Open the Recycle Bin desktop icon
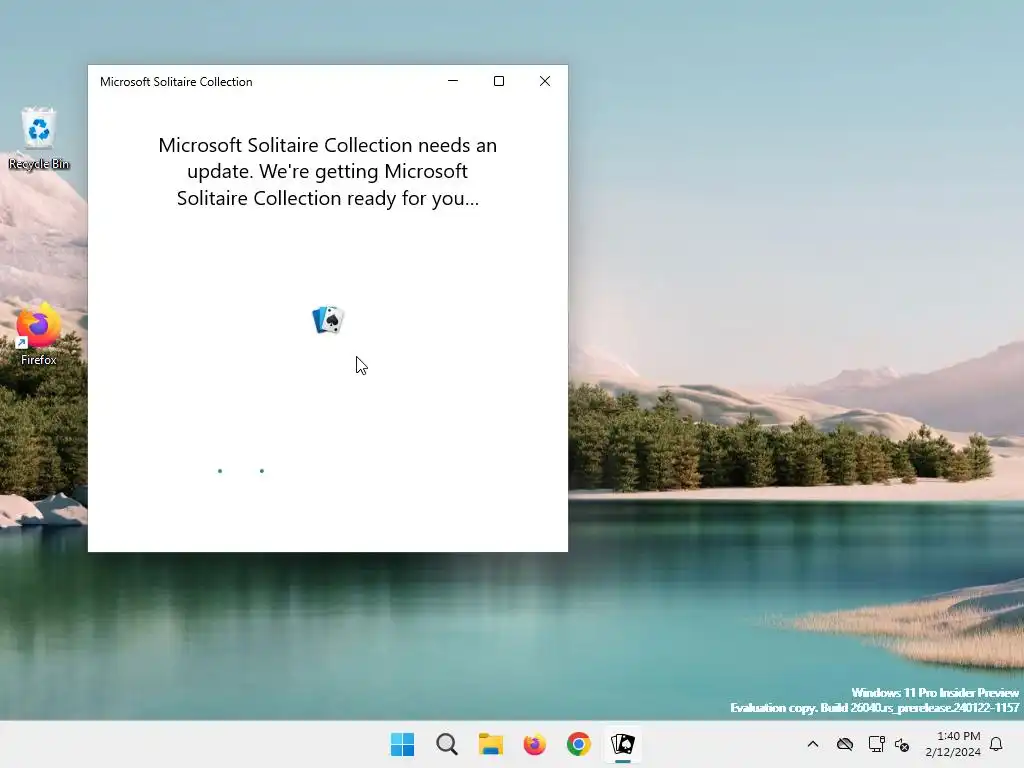This screenshot has height=768, width=1024. [x=39, y=139]
